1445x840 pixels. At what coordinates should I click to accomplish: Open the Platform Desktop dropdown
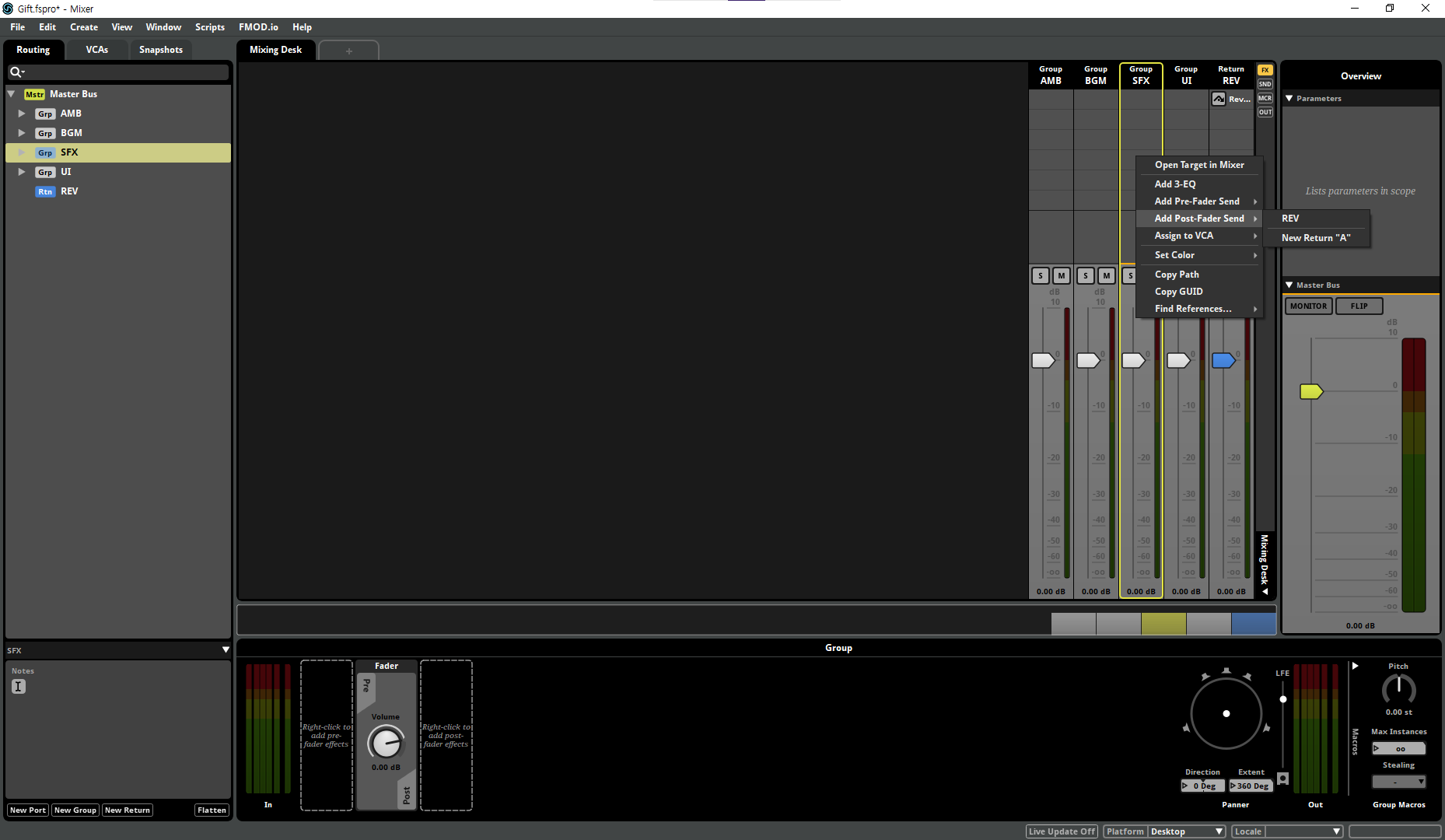click(x=1187, y=831)
